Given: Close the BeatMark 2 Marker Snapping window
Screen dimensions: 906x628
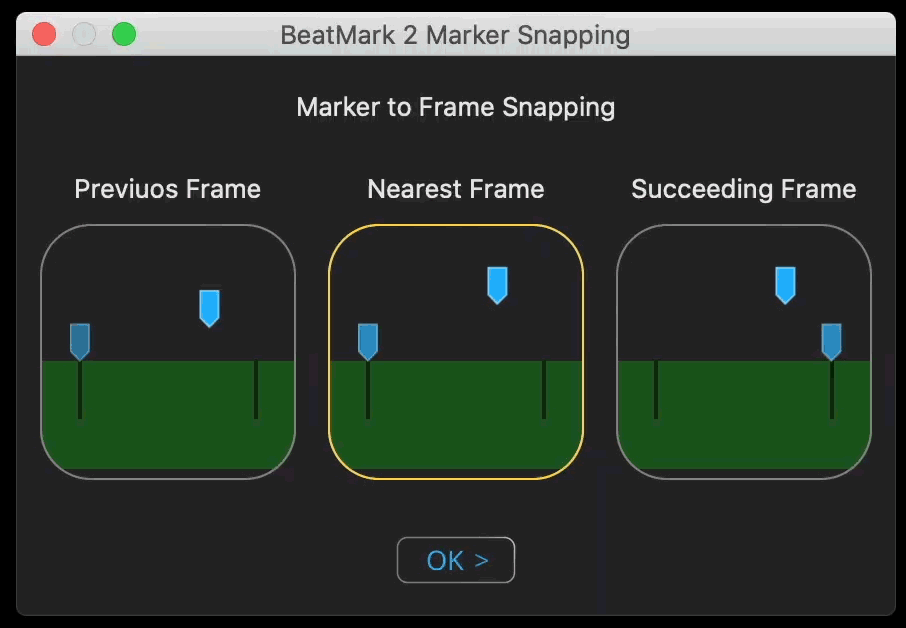Looking at the screenshot, I should coord(44,34).
